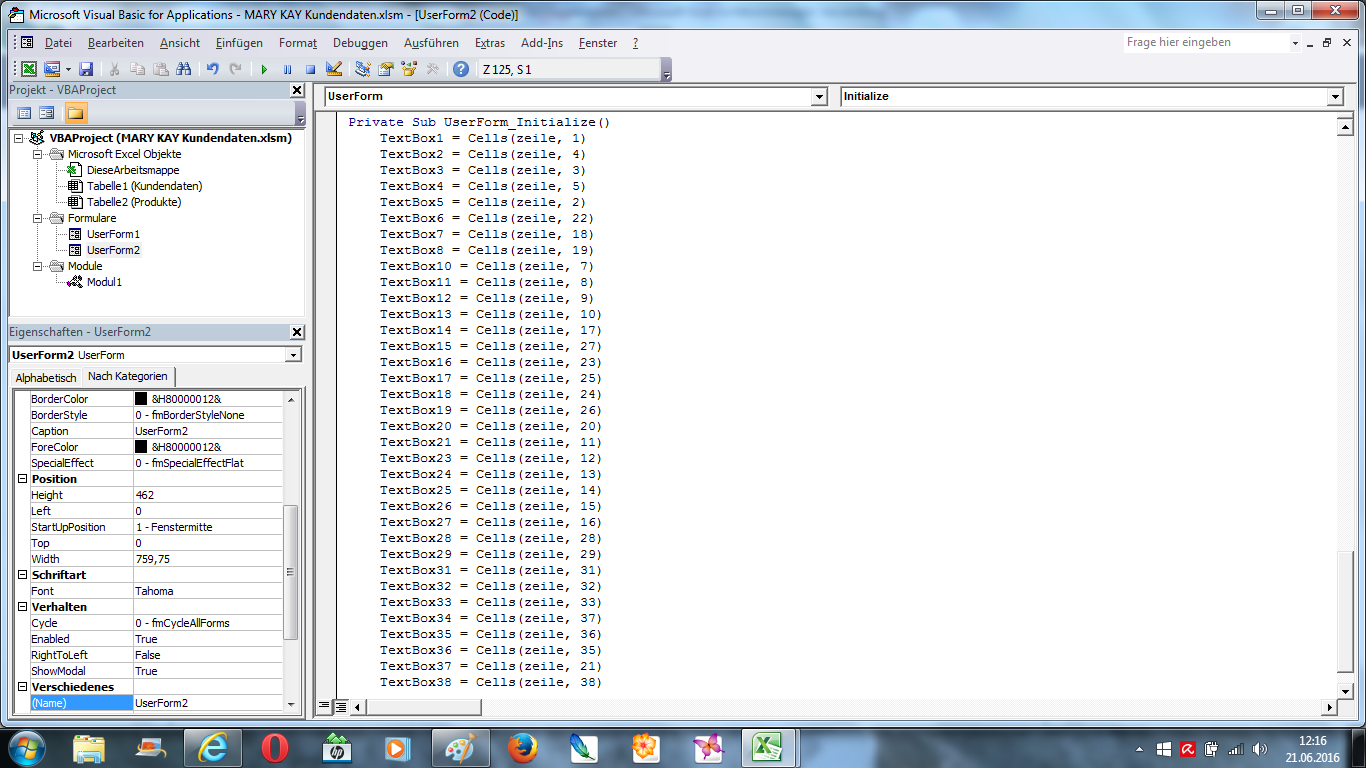Click the Windows Start button

click(x=26, y=748)
